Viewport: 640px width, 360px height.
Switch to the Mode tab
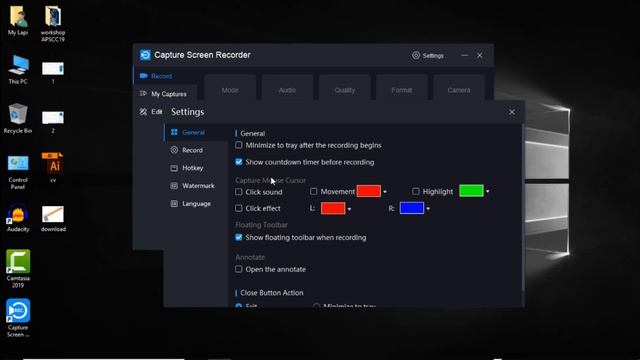pos(230,87)
